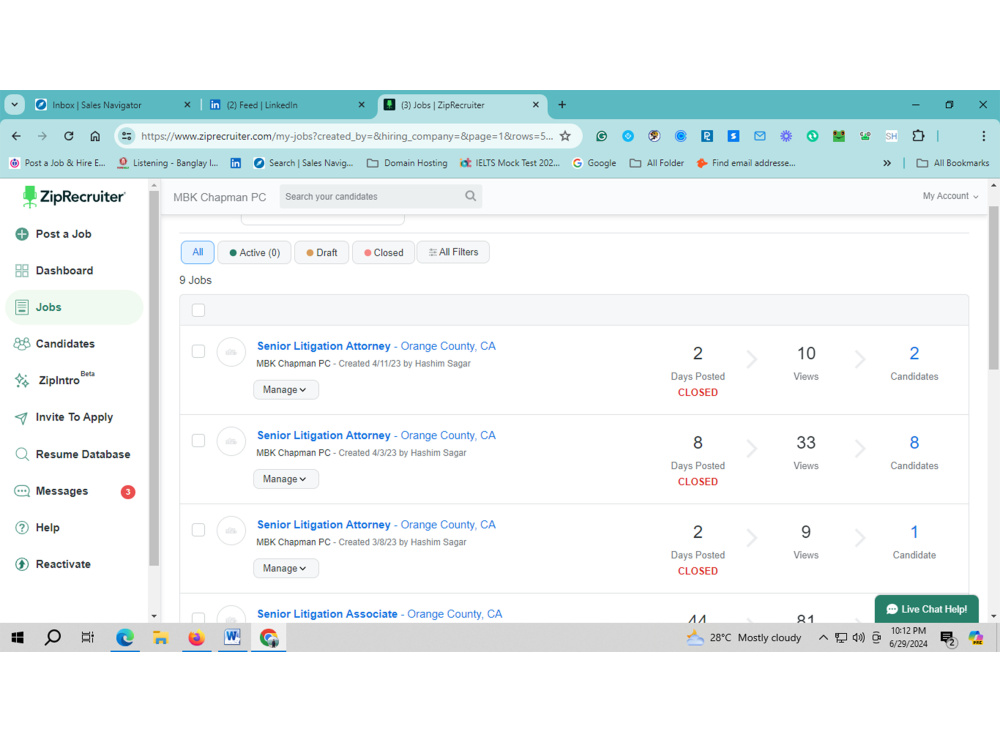Check the job created 3/8/23 checkbox

[x=198, y=530]
